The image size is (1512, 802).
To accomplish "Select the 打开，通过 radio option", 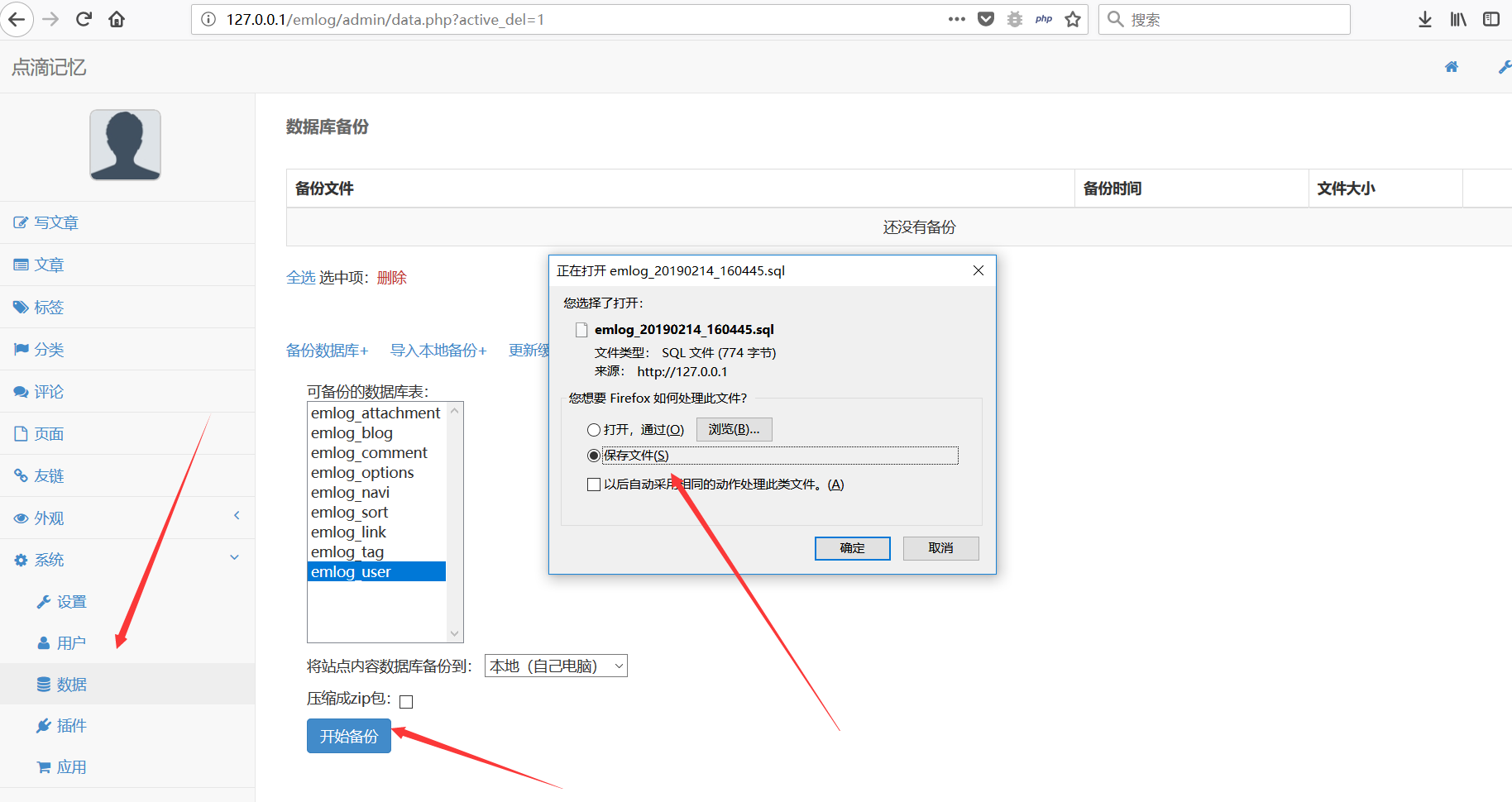I will (594, 430).
